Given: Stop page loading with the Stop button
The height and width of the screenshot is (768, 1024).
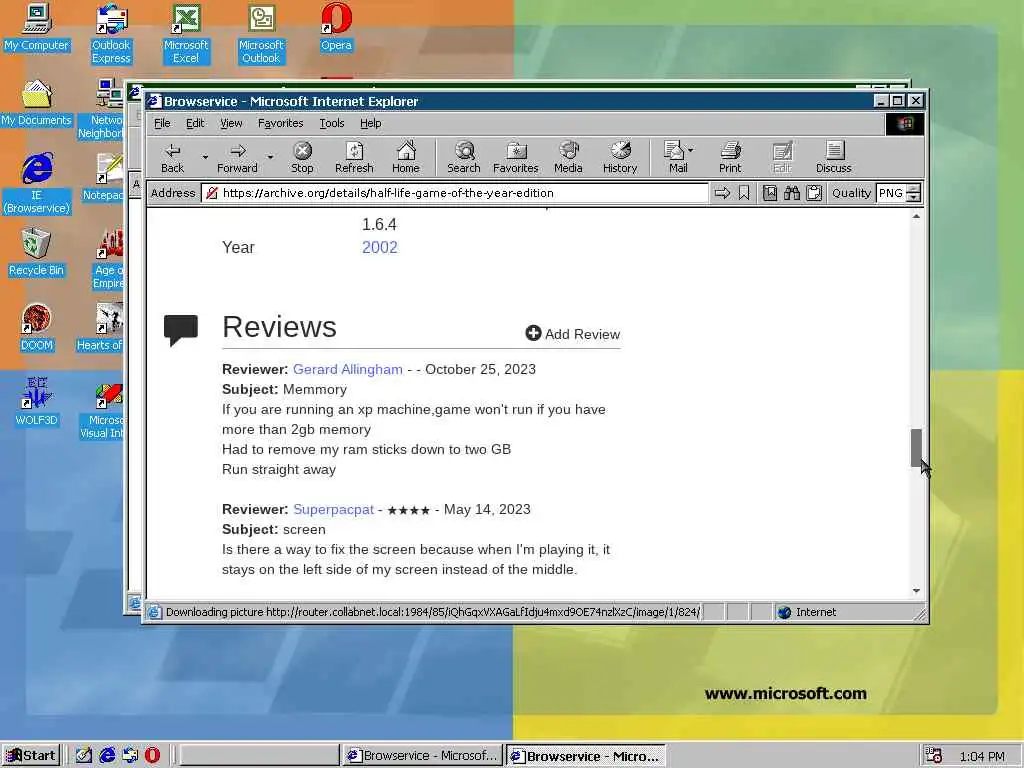Looking at the screenshot, I should [x=302, y=158].
